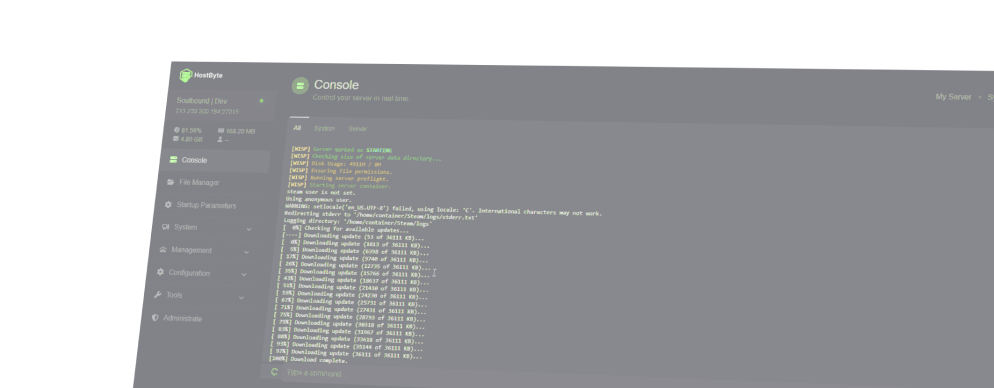Click the System section icon
This screenshot has width=994, height=388.
[x=165, y=227]
